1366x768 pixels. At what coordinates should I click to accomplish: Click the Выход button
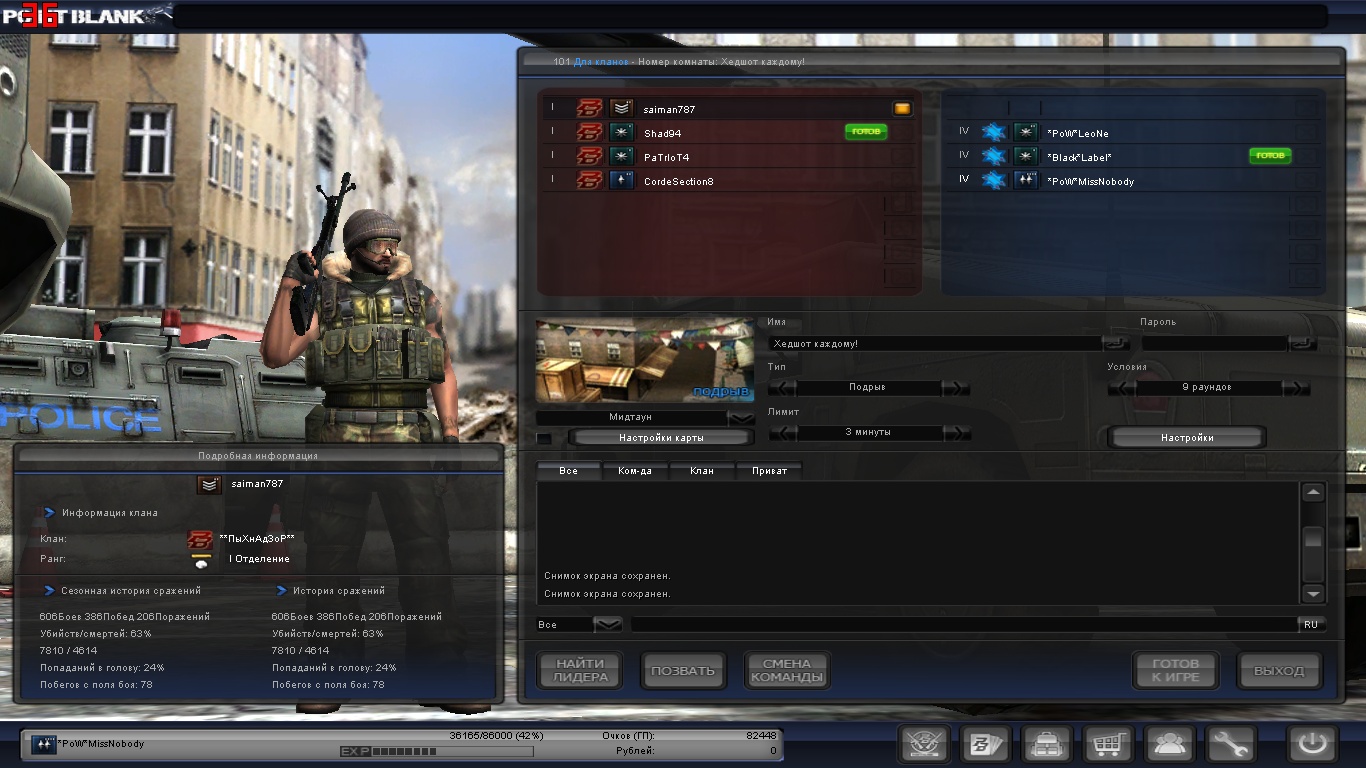[1279, 670]
